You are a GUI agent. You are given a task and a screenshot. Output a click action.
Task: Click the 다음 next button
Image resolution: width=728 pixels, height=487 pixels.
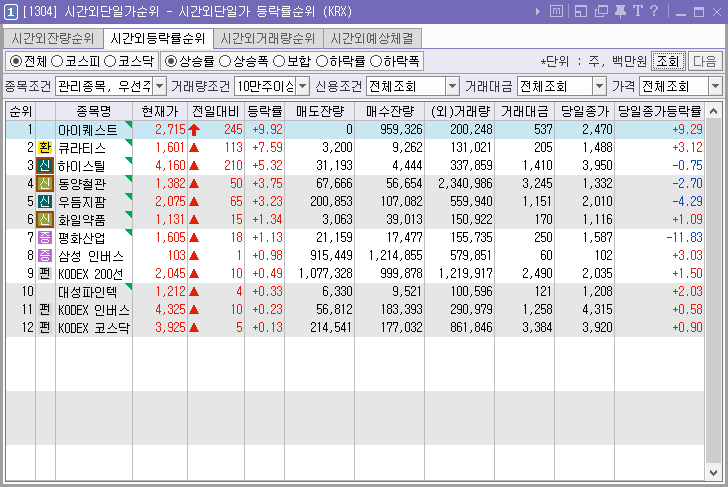click(x=704, y=61)
